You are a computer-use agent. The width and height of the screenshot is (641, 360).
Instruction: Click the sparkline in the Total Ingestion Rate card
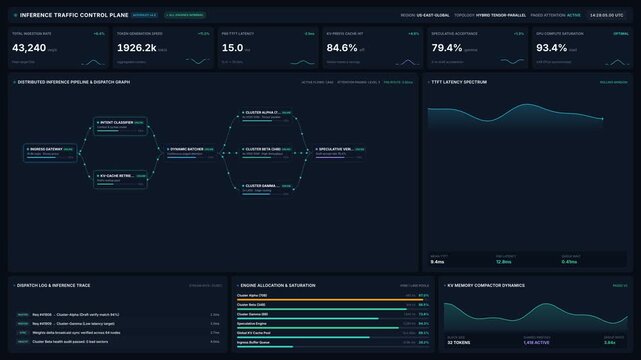click(93, 62)
